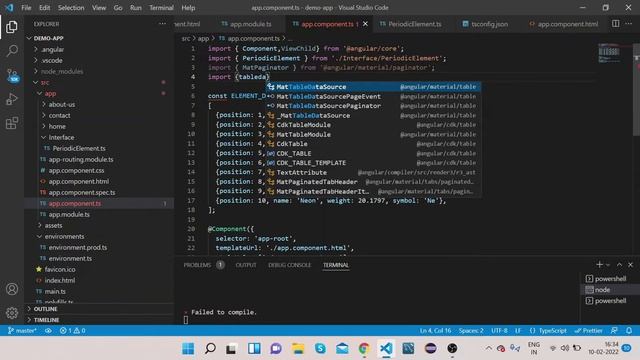The width and height of the screenshot is (640, 360).
Task: Open the Edit menu
Action: pyautogui.click(x=44, y=8)
